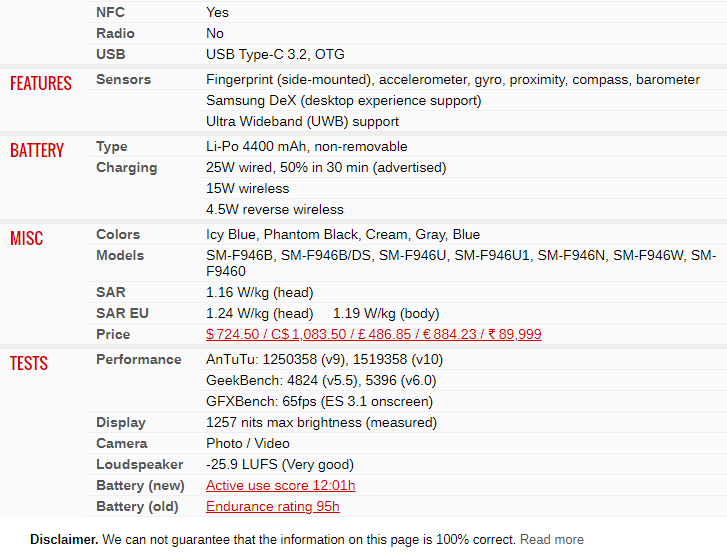Click Read more next to the disclaimer
Image resolution: width=727 pixels, height=560 pixels.
click(x=552, y=540)
